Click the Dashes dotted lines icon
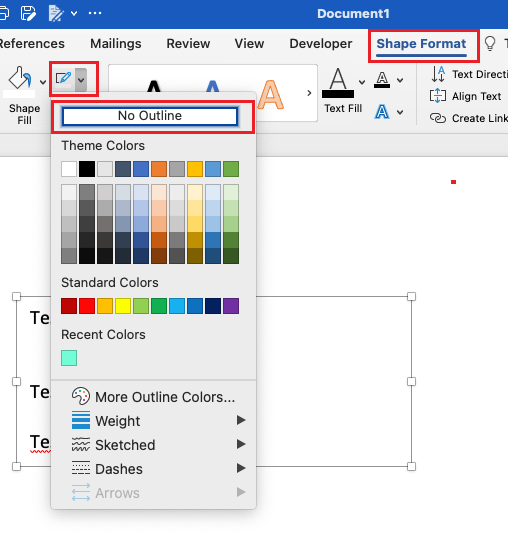The height and width of the screenshot is (551, 508). (x=81, y=468)
